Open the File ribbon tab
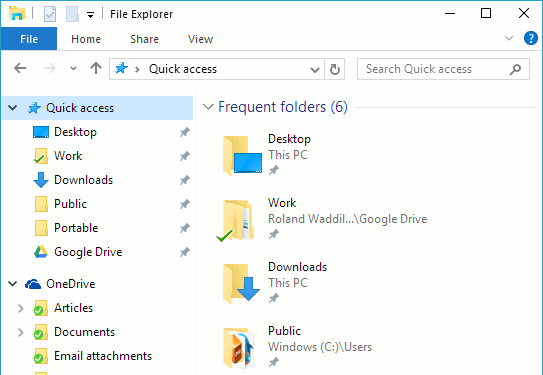The width and height of the screenshot is (543, 375). coord(29,39)
